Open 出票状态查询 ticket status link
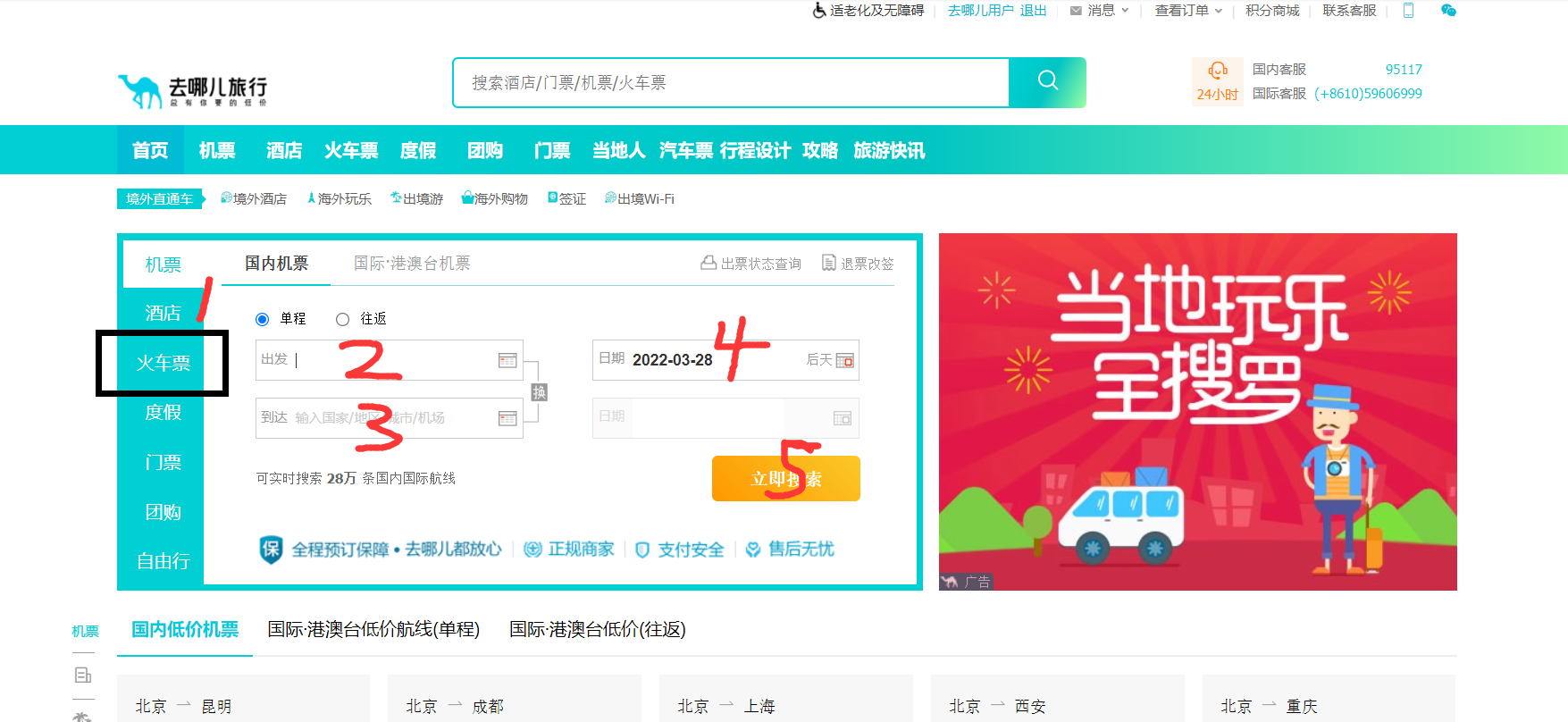This screenshot has width=1568, height=722. [x=750, y=264]
